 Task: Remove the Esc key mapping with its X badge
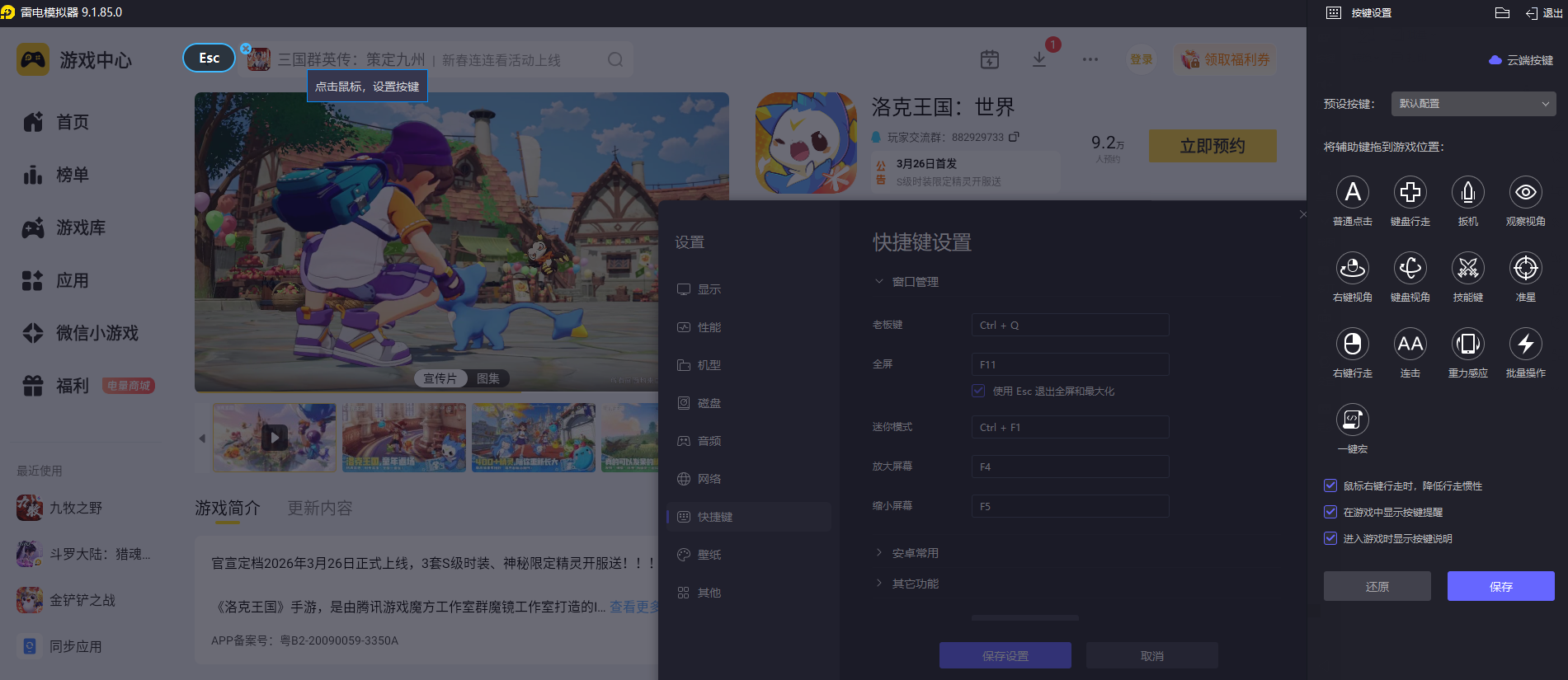tap(246, 49)
